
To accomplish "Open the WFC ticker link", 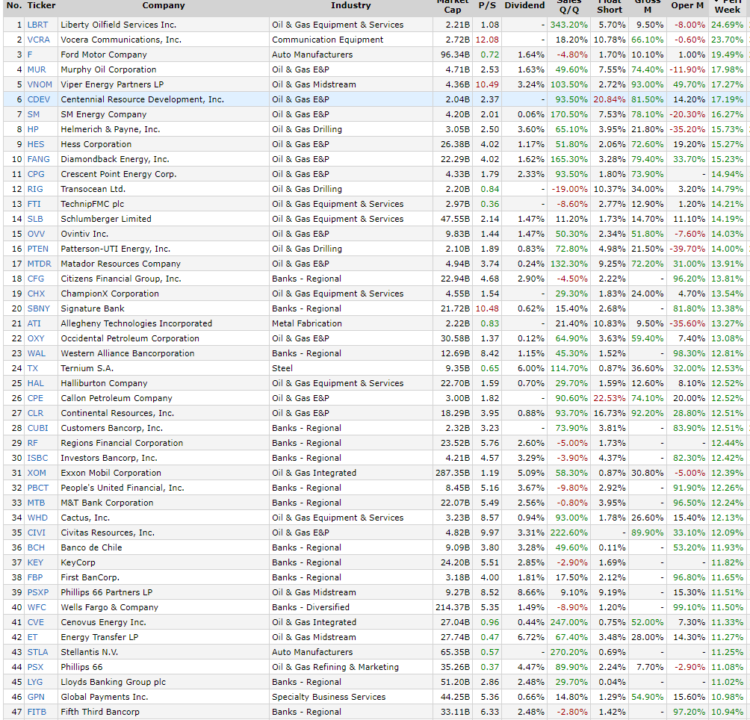I will (37, 607).
